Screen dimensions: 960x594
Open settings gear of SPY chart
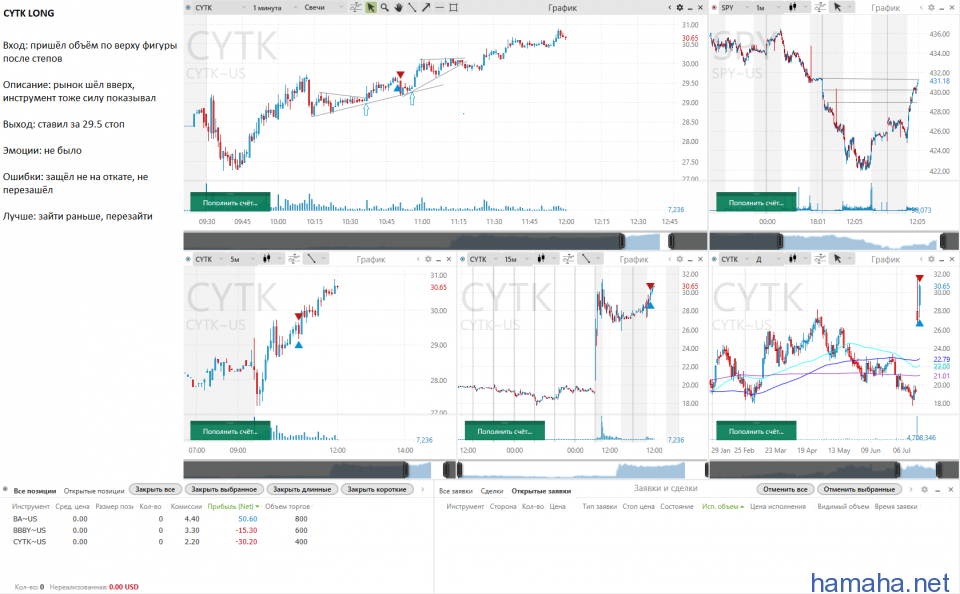pos(931,7)
